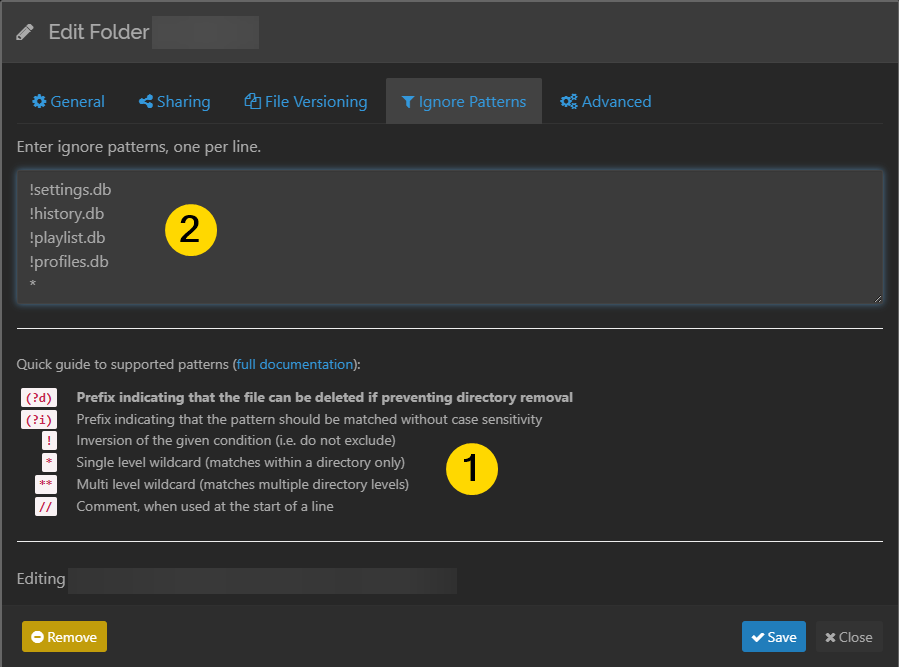Select the General tab
The image size is (899, 667).
pos(68,102)
